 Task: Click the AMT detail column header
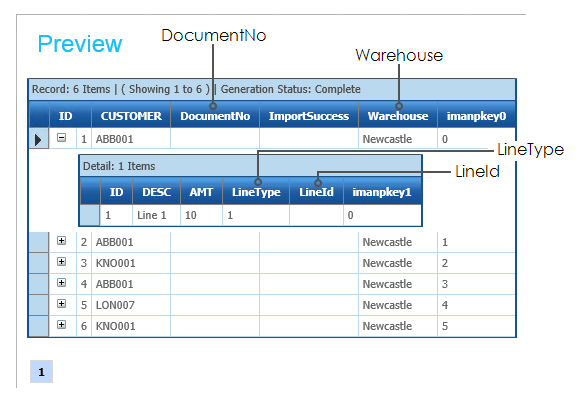201,192
